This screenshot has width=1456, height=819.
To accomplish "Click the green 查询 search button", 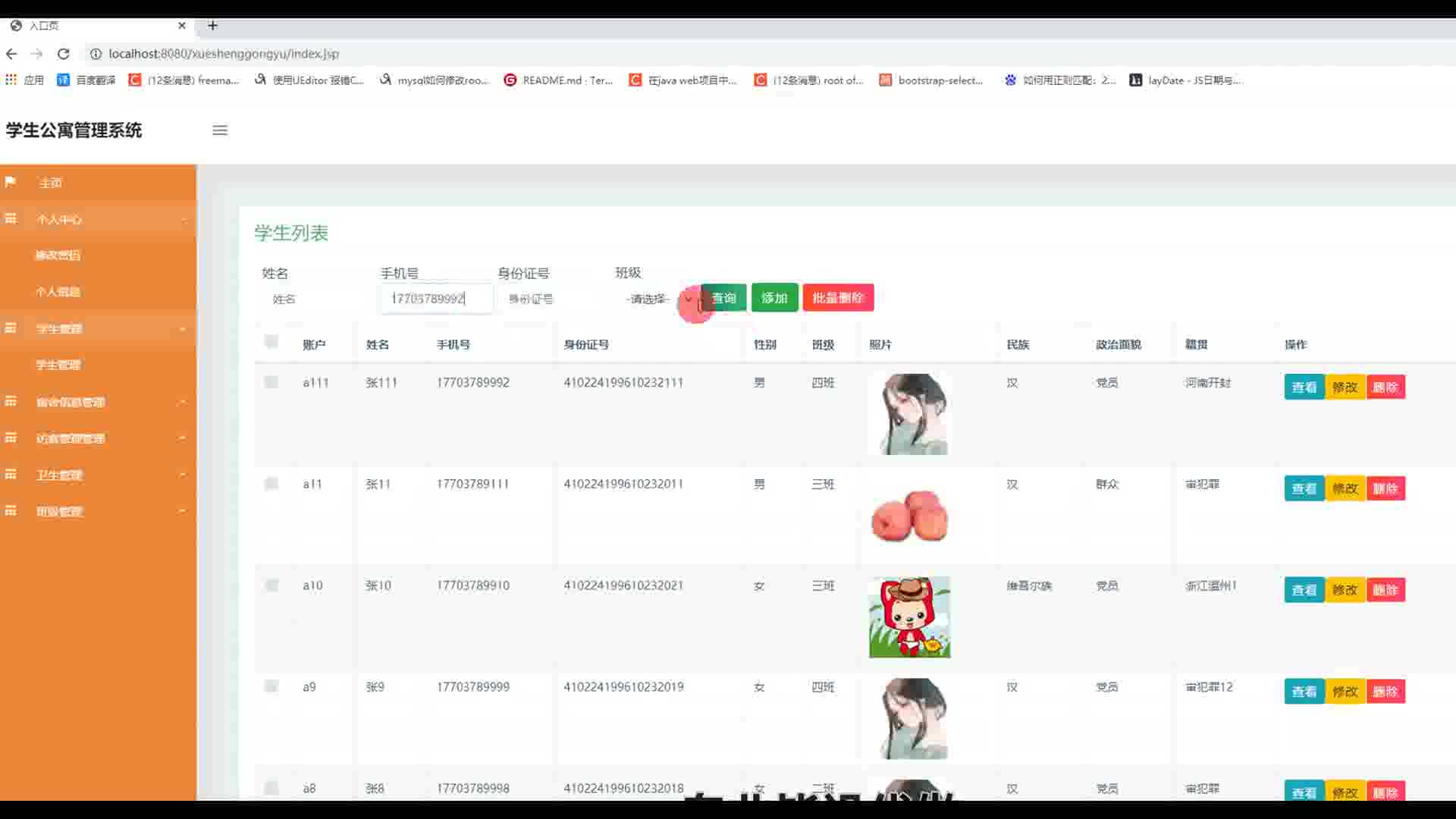I will (x=723, y=298).
